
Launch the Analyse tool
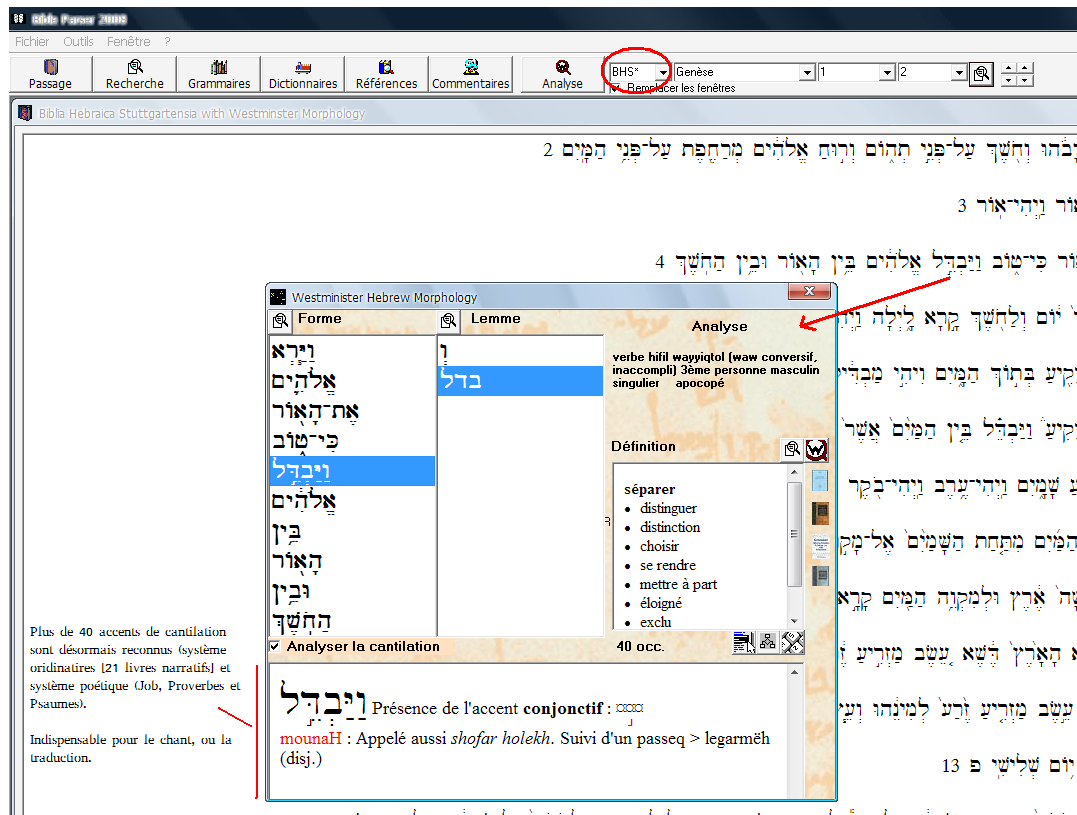(563, 74)
